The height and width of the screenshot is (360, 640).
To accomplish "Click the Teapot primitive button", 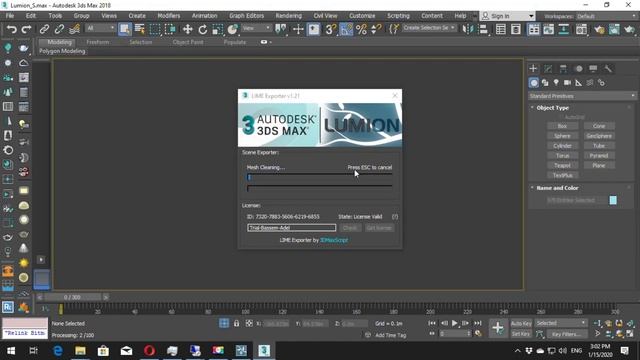I will tap(562, 165).
